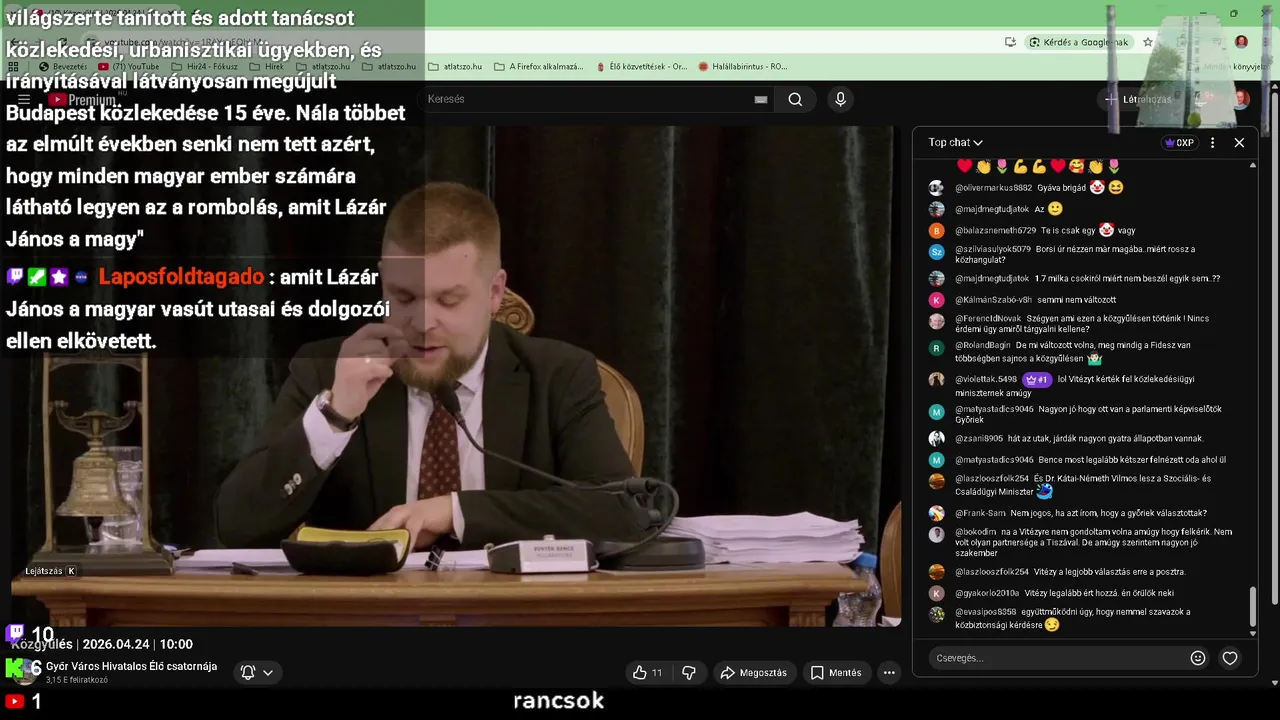
Task: Open on-screen keyboard icon in search box
Action: [x=761, y=99]
